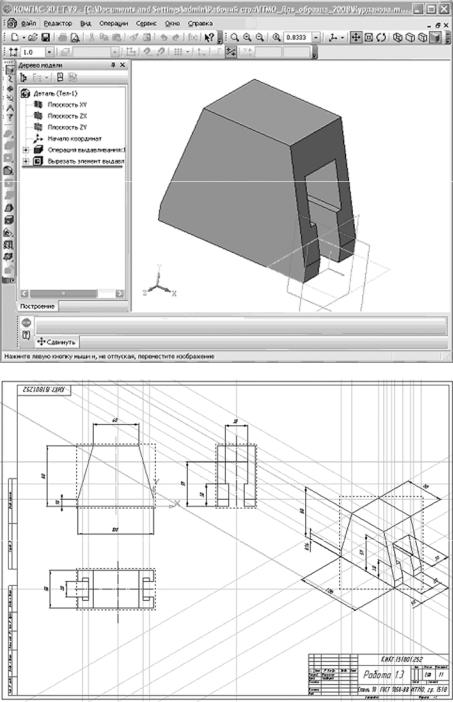Screen dimensions: 453x702
Task: Restore the inner document window
Action: (x=438, y=26)
